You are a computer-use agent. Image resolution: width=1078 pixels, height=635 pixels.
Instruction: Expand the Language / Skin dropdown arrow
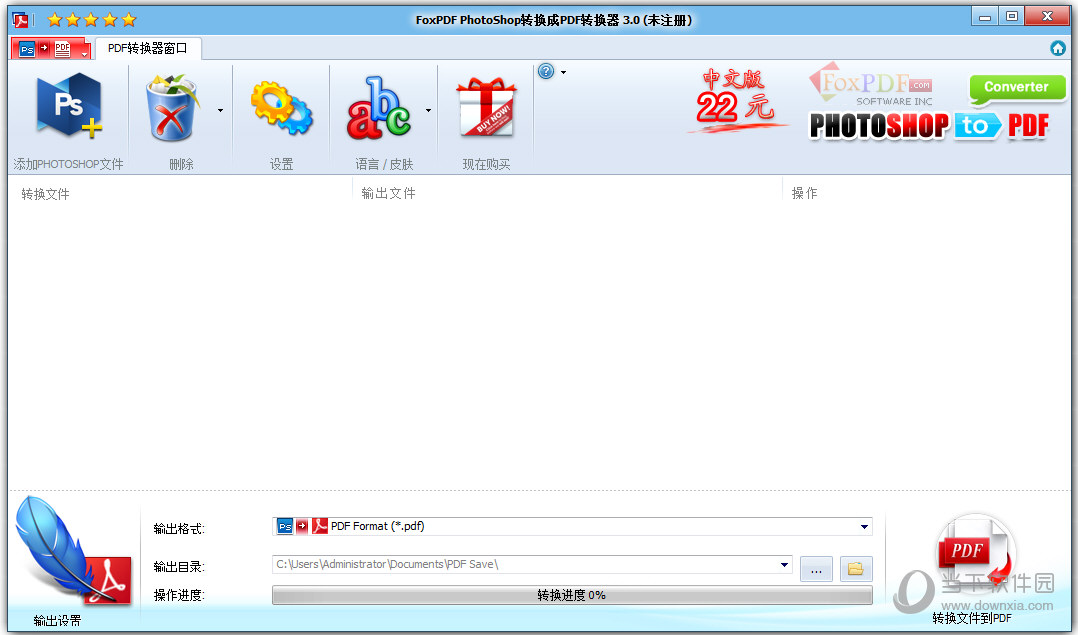tap(428, 110)
